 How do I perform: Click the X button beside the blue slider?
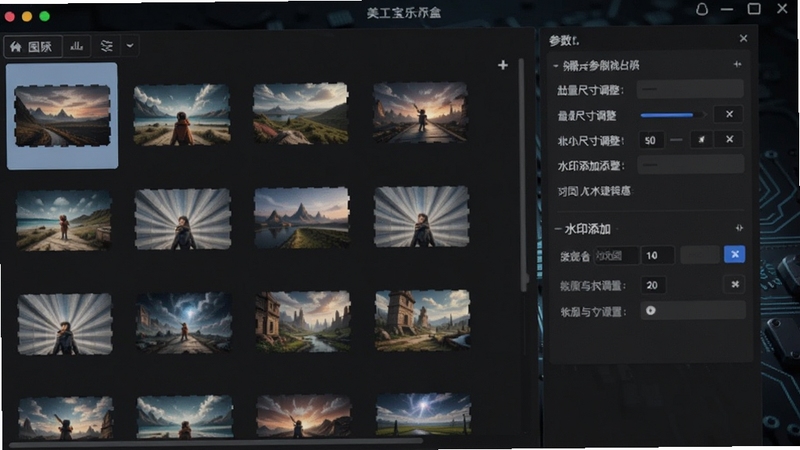[729, 114]
